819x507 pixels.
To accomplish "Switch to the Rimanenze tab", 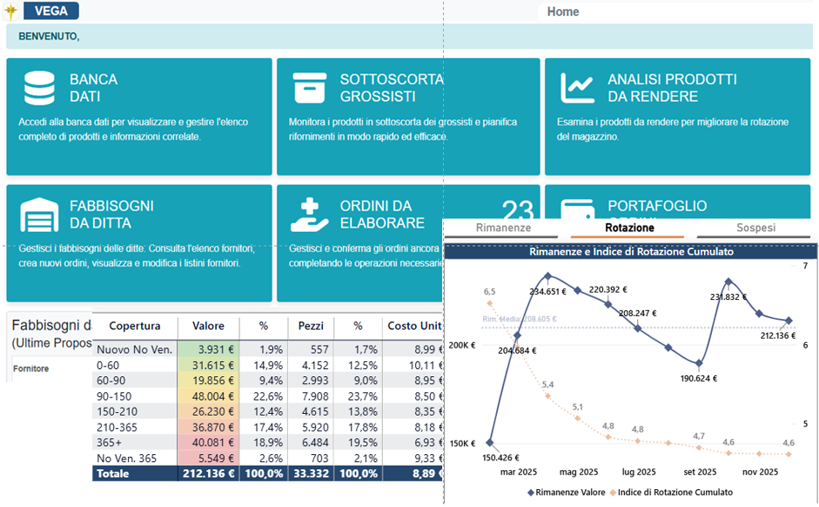I will [502, 228].
